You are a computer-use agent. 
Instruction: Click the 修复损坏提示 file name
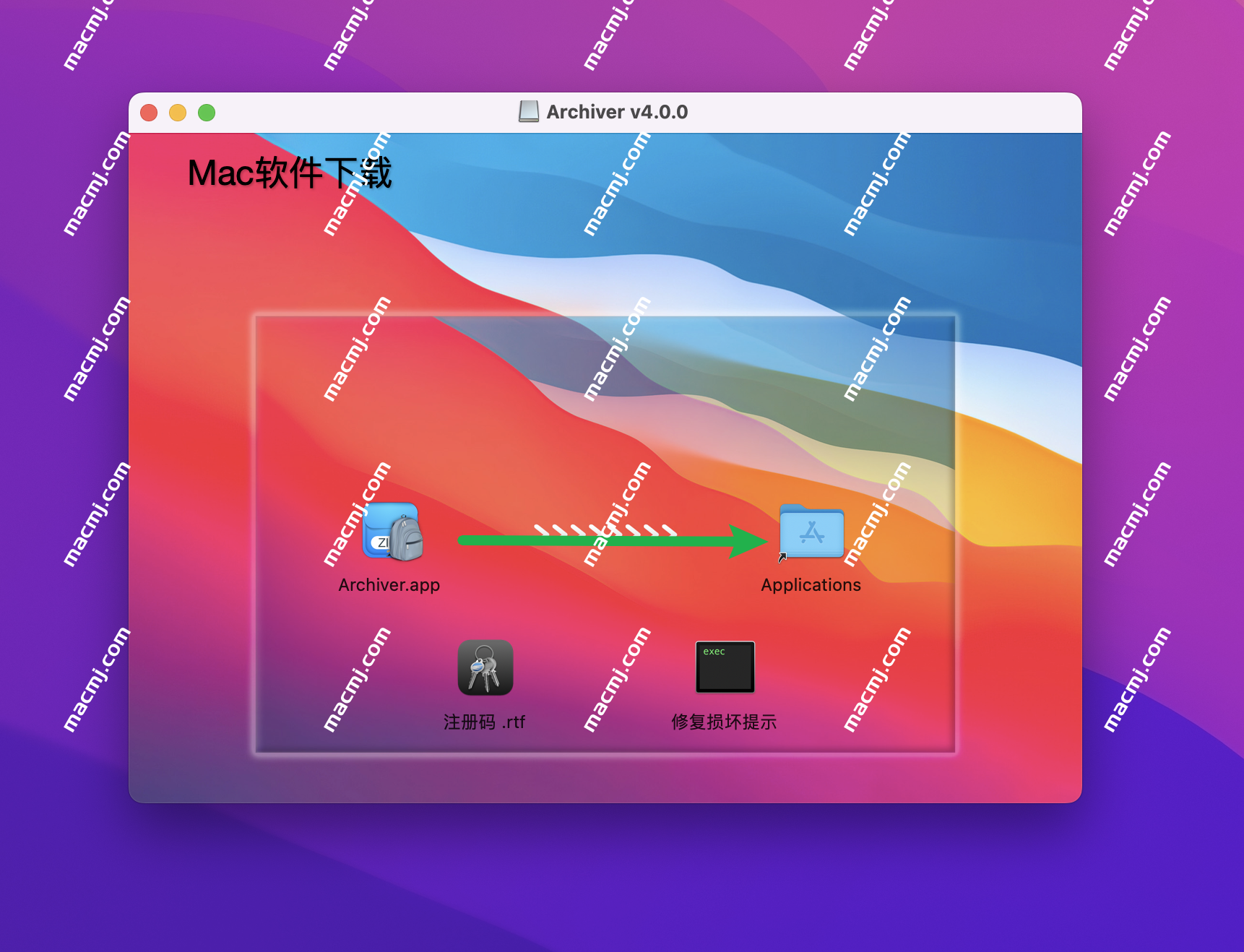[x=724, y=722]
